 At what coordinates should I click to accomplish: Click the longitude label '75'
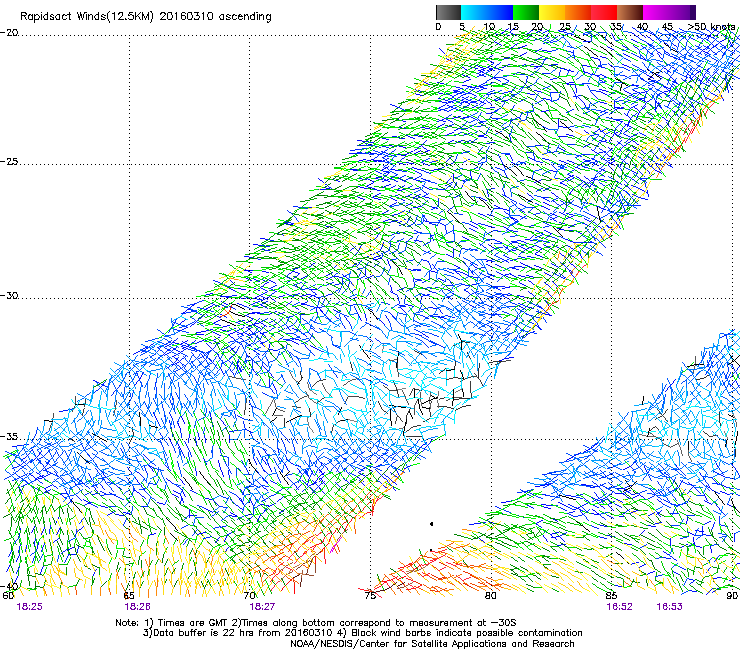click(370, 596)
